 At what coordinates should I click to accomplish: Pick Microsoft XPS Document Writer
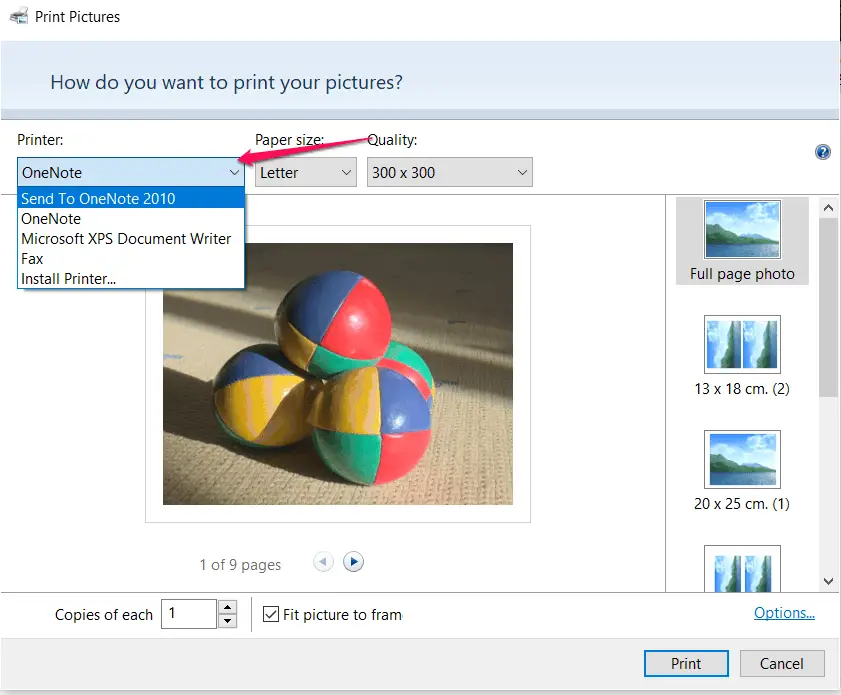[x=131, y=239]
